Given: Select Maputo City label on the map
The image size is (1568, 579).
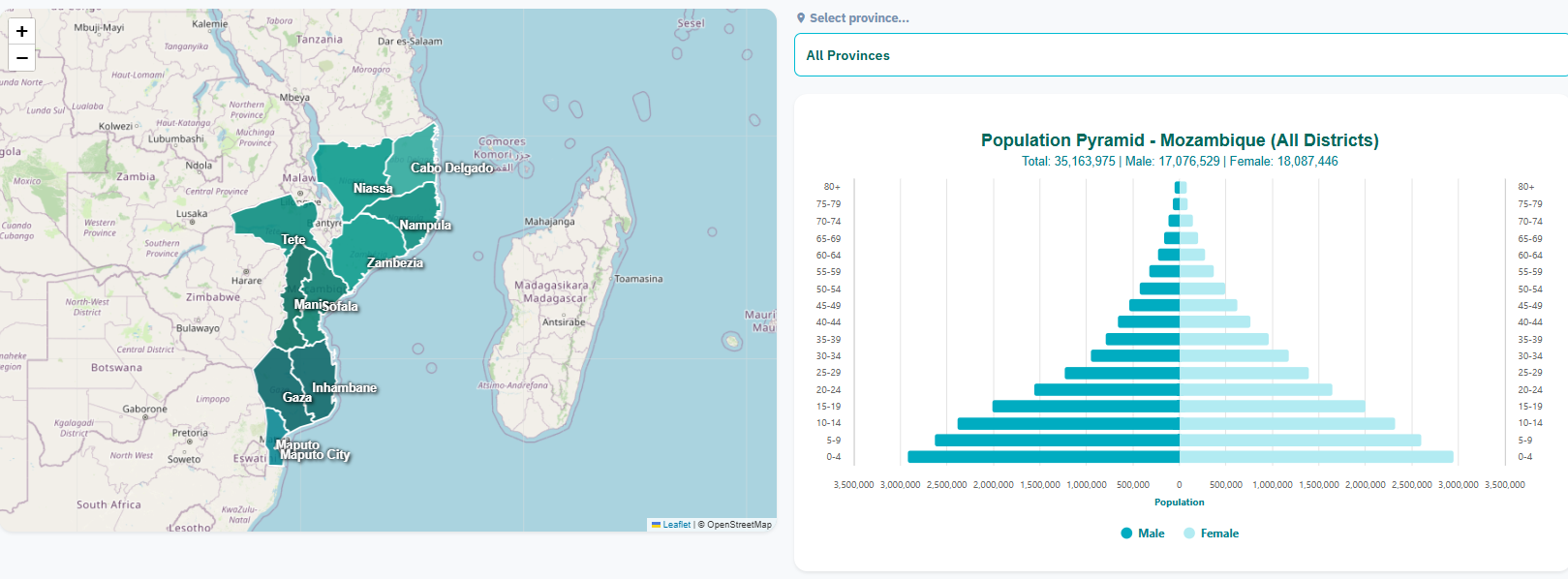Looking at the screenshot, I should coord(316,455).
